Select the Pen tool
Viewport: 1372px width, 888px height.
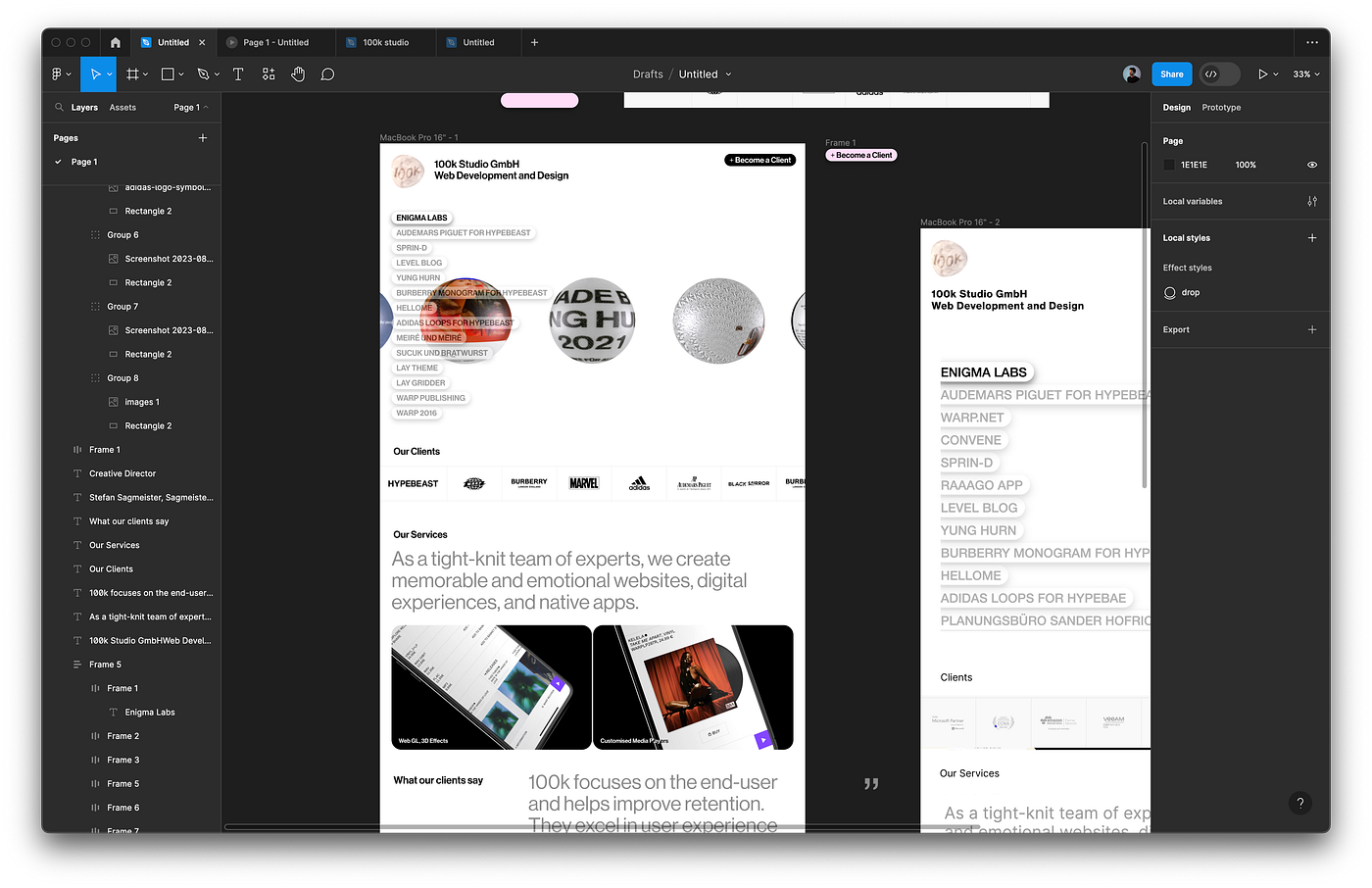point(203,74)
